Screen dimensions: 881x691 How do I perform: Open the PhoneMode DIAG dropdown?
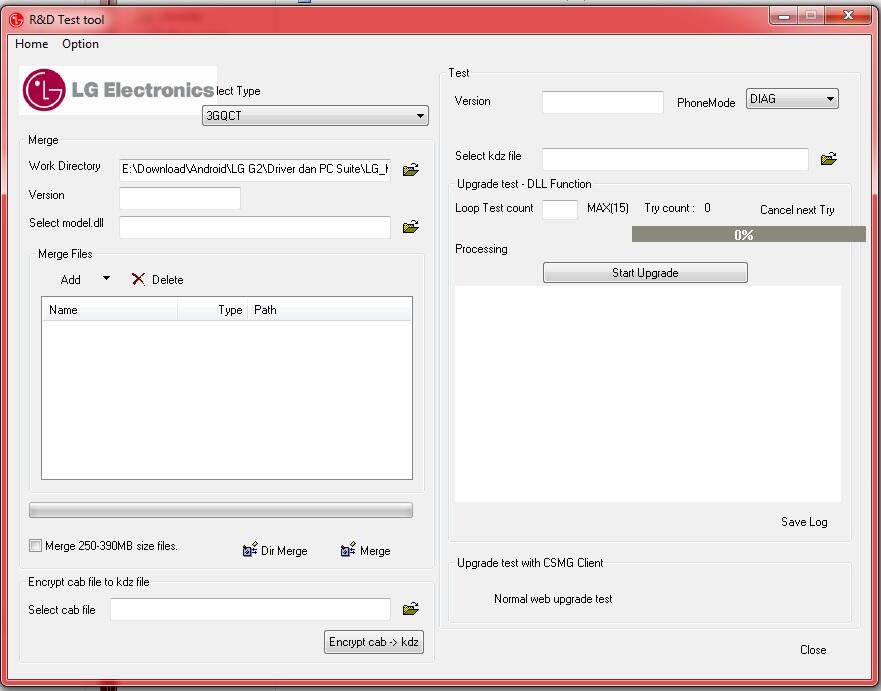tap(792, 99)
